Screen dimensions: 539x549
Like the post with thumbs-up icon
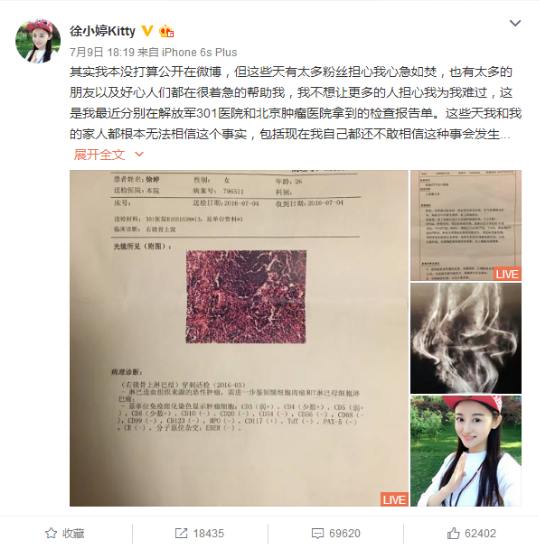click(453, 533)
